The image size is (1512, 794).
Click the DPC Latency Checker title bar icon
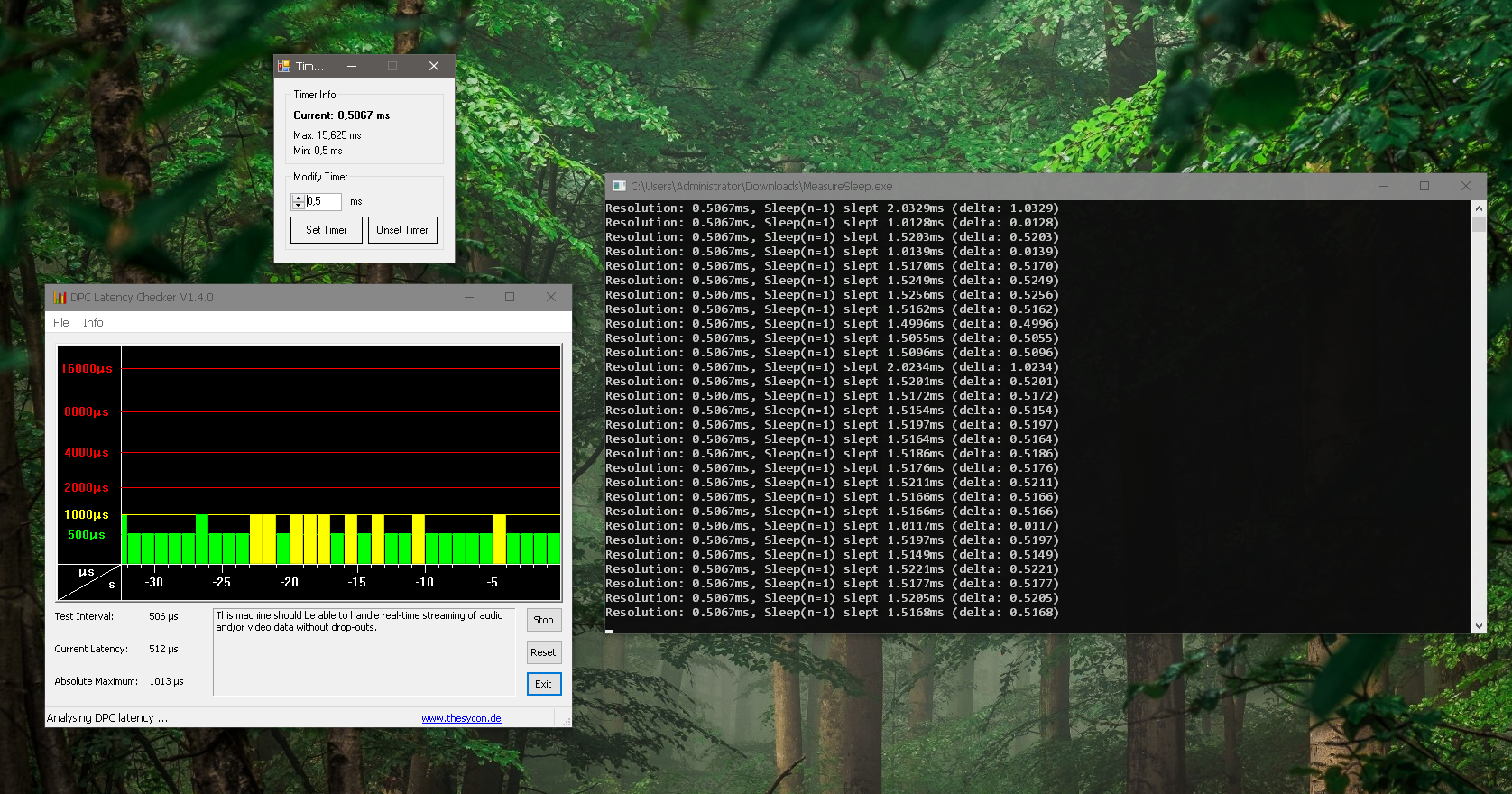click(60, 297)
